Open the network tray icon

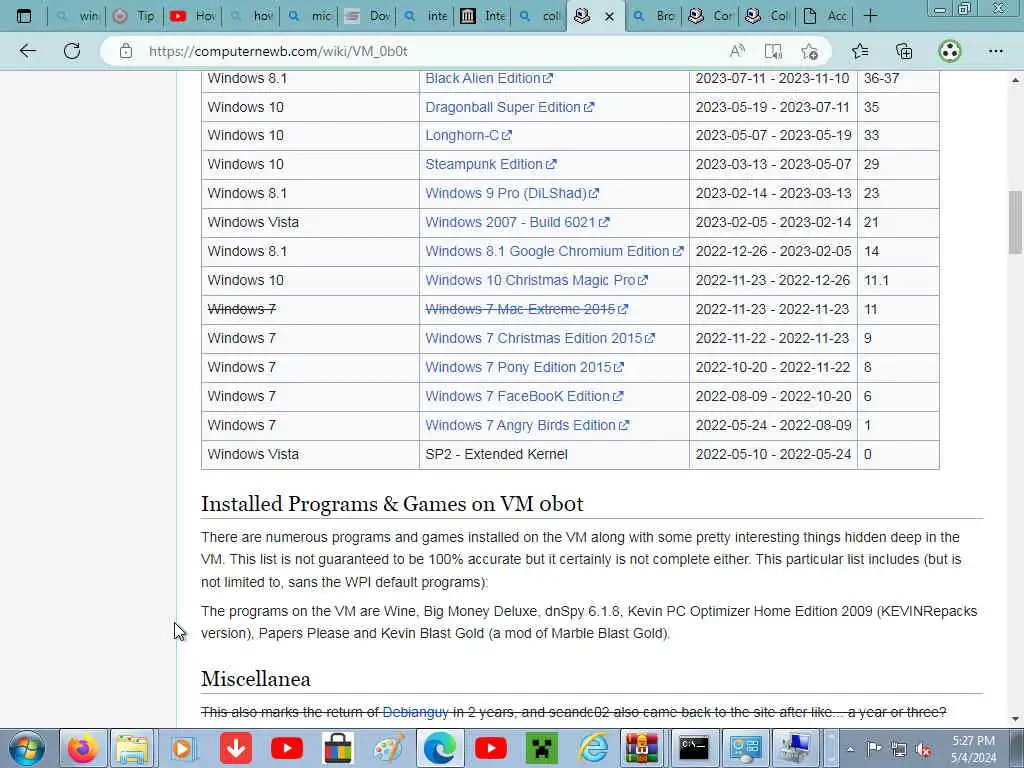point(899,749)
